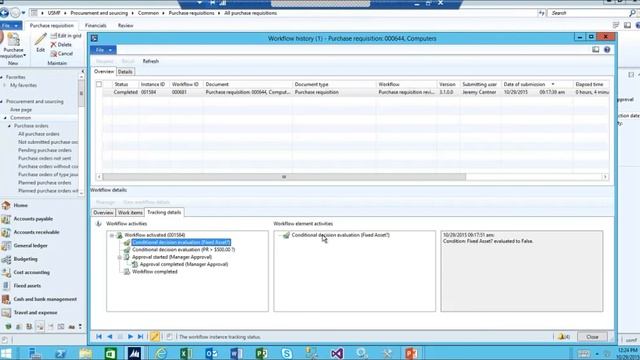This screenshot has width=640, height=360.
Task: Switch to Purchase requisition ribbon tab
Action: tap(51, 26)
